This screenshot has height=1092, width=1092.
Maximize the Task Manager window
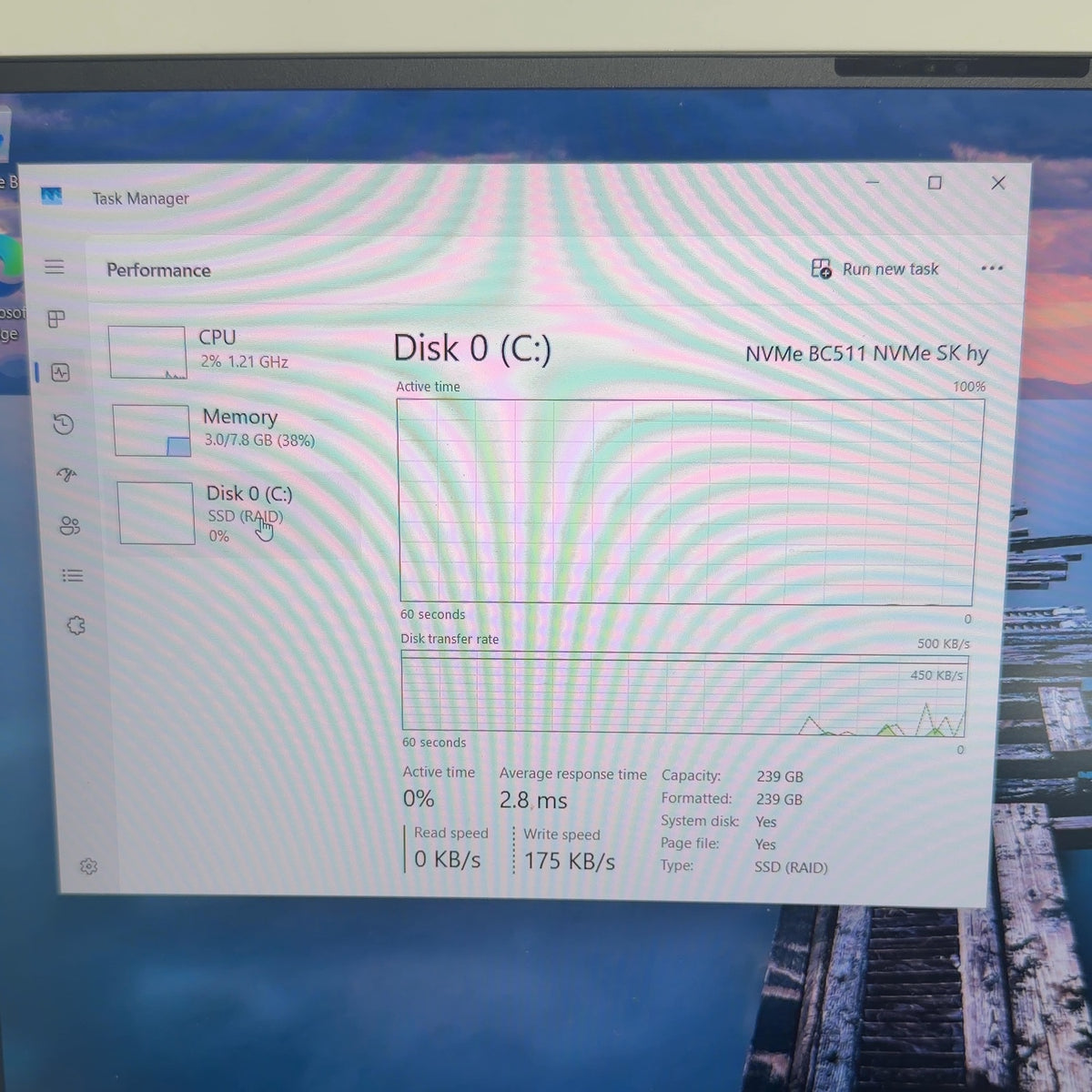pyautogui.click(x=935, y=183)
